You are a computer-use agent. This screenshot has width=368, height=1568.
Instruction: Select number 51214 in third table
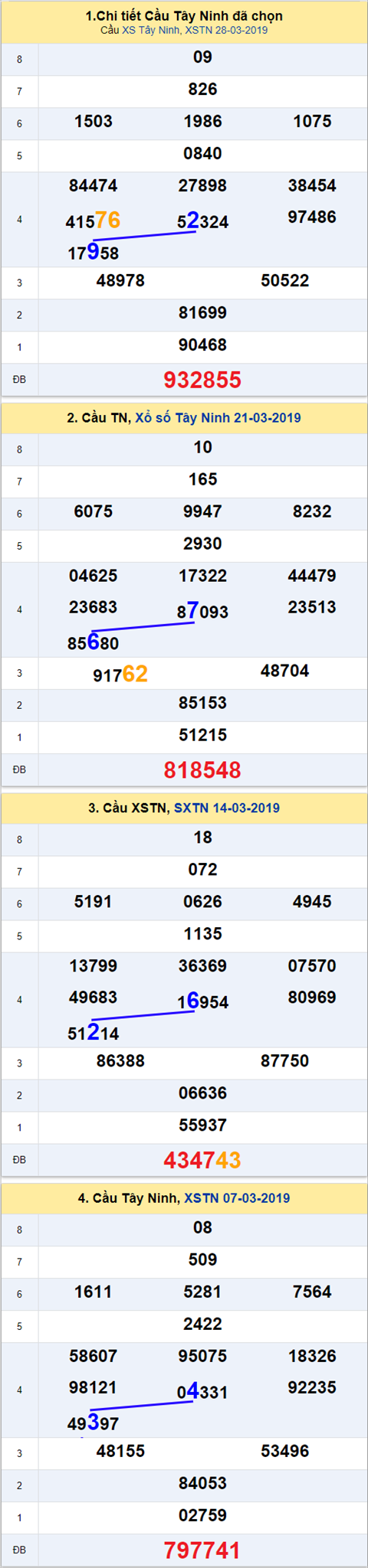93,1032
